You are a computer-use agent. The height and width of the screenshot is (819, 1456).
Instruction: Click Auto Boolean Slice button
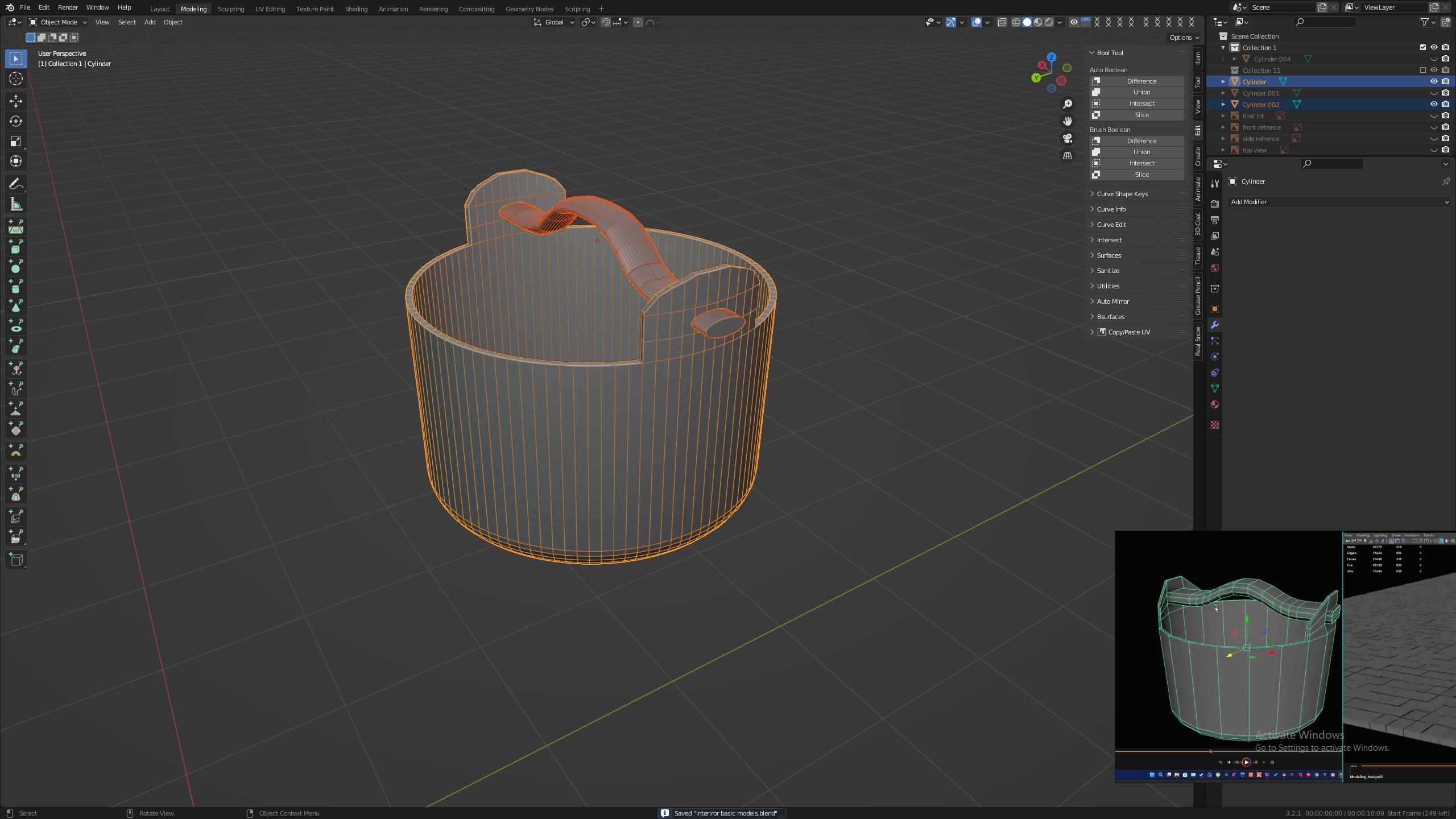pyautogui.click(x=1136, y=115)
